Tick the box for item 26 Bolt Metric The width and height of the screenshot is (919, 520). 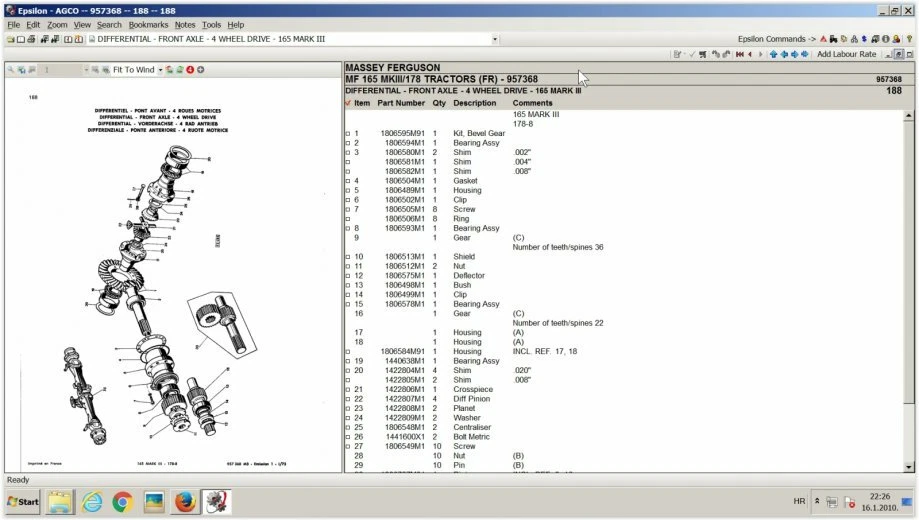[x=348, y=437]
